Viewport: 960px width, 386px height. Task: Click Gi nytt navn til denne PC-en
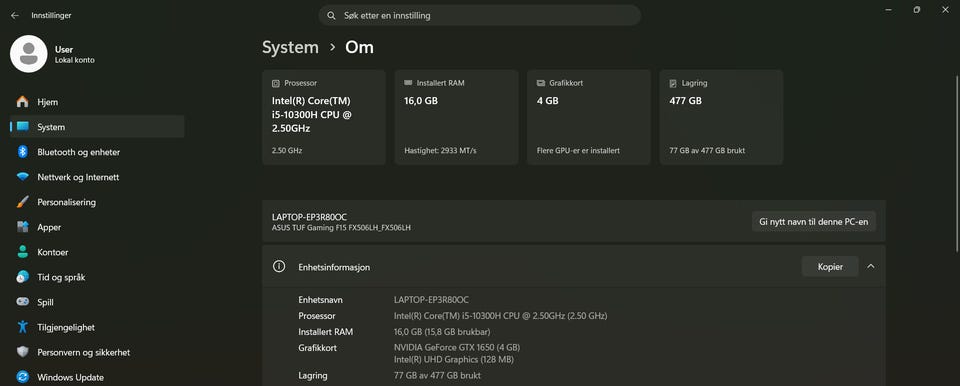[814, 222]
